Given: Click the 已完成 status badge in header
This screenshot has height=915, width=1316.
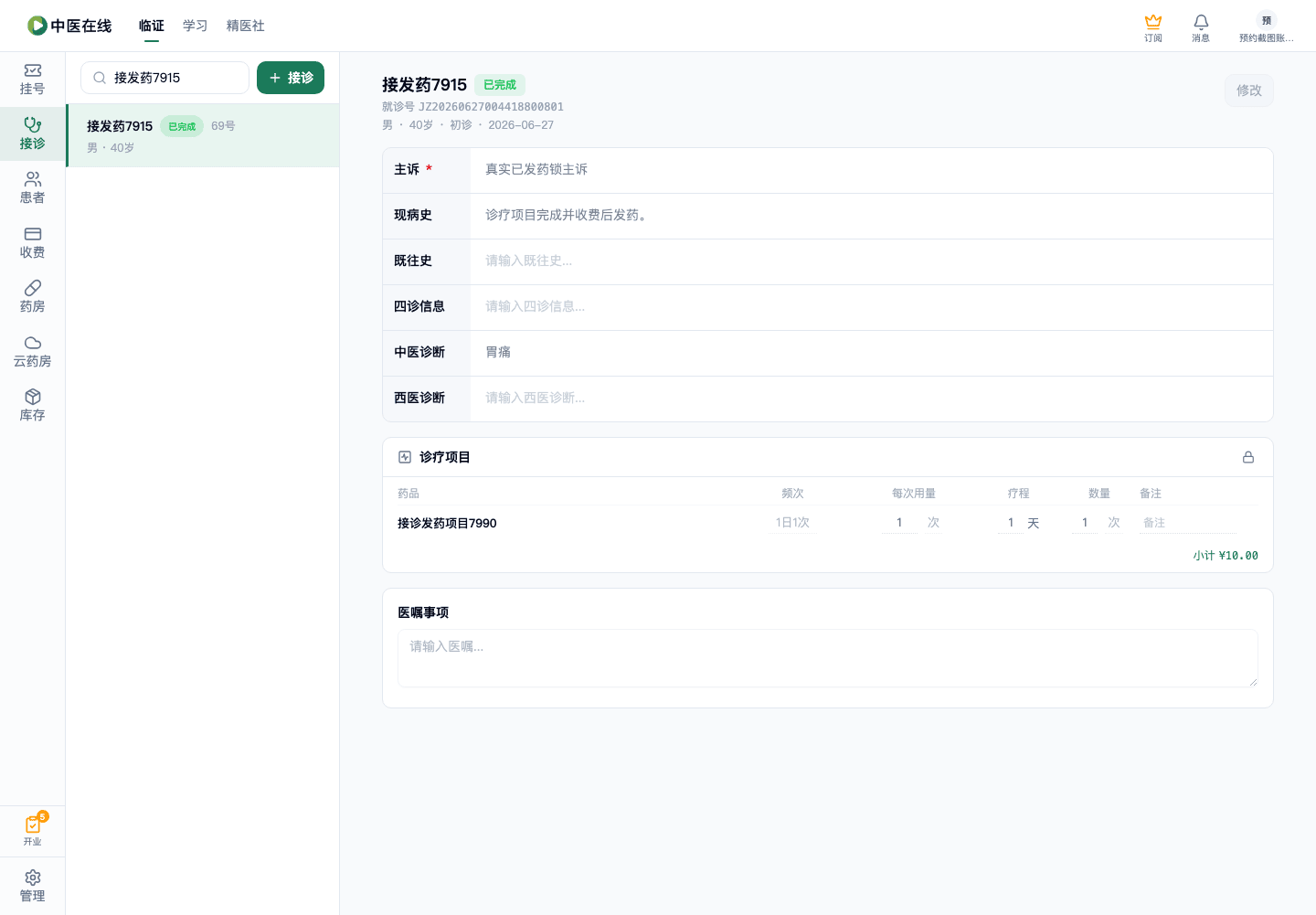Looking at the screenshot, I should click(x=500, y=85).
